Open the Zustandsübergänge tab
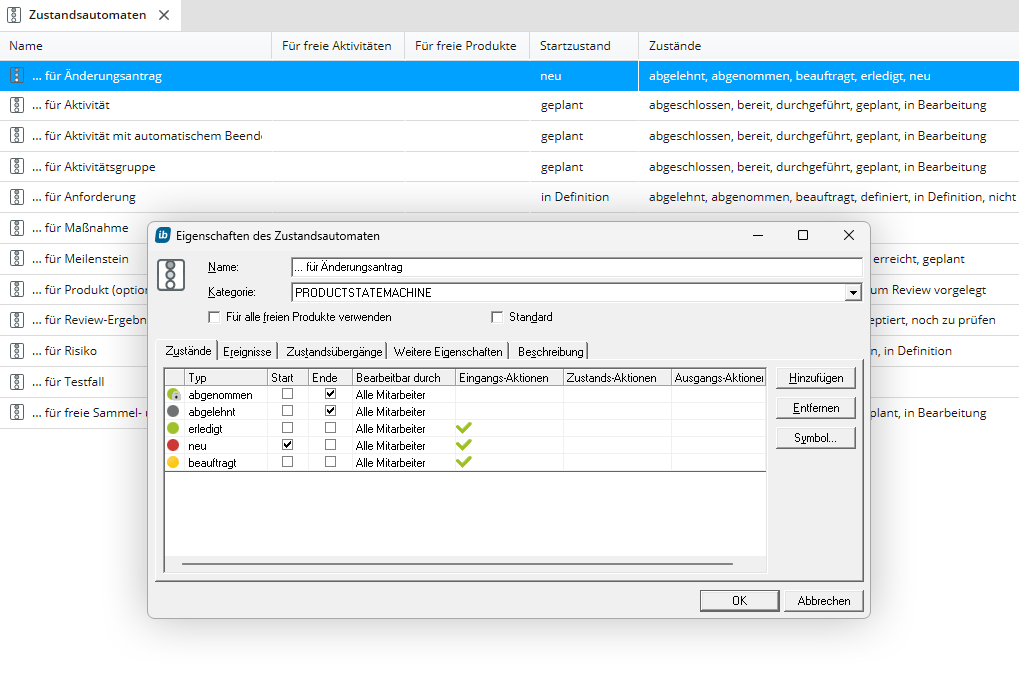This screenshot has width=1019, height=679. tap(334, 351)
